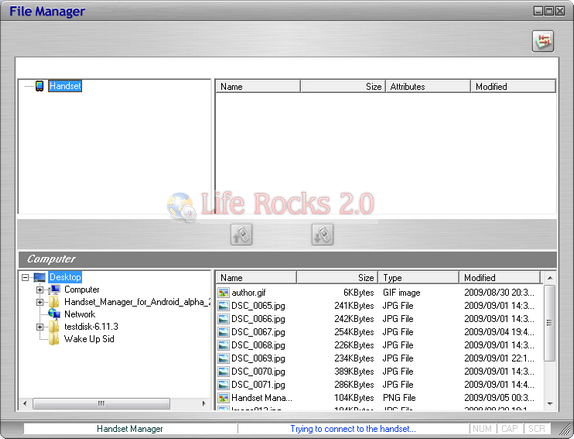The image size is (574, 439).
Task: Click the DSC_0069.jpg file icon
Action: pos(223,358)
